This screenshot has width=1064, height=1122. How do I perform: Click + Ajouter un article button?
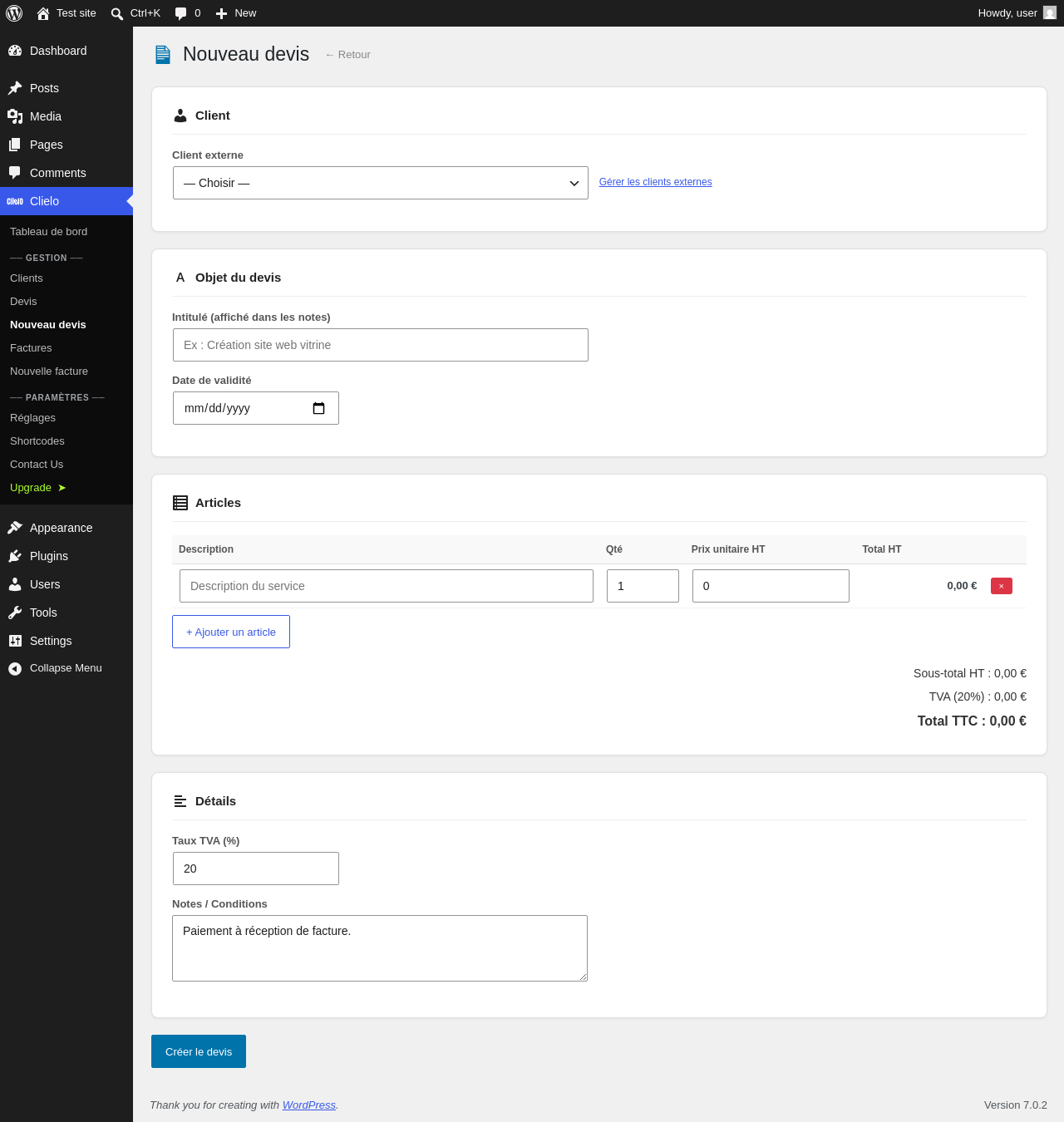coord(231,632)
